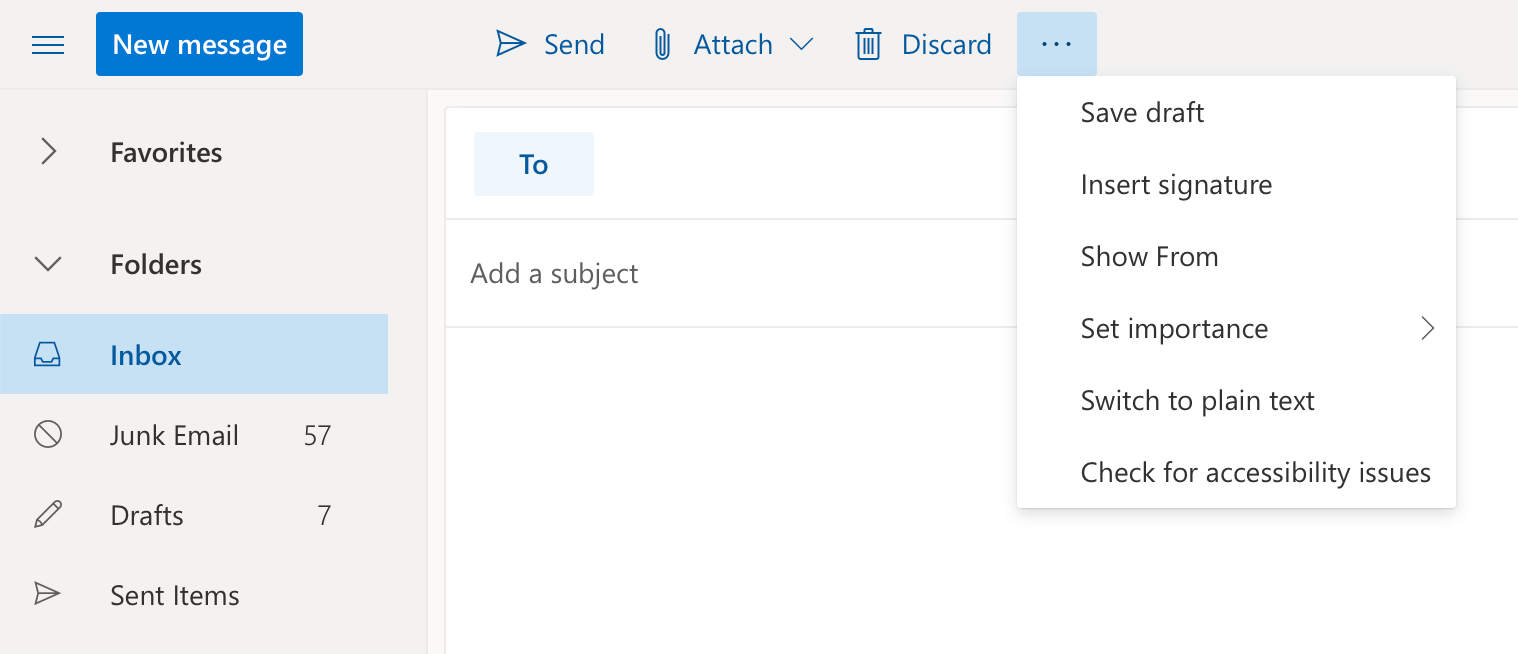The height and width of the screenshot is (654, 1518).
Task: Click the Drafts pencil icon
Action: (47, 515)
